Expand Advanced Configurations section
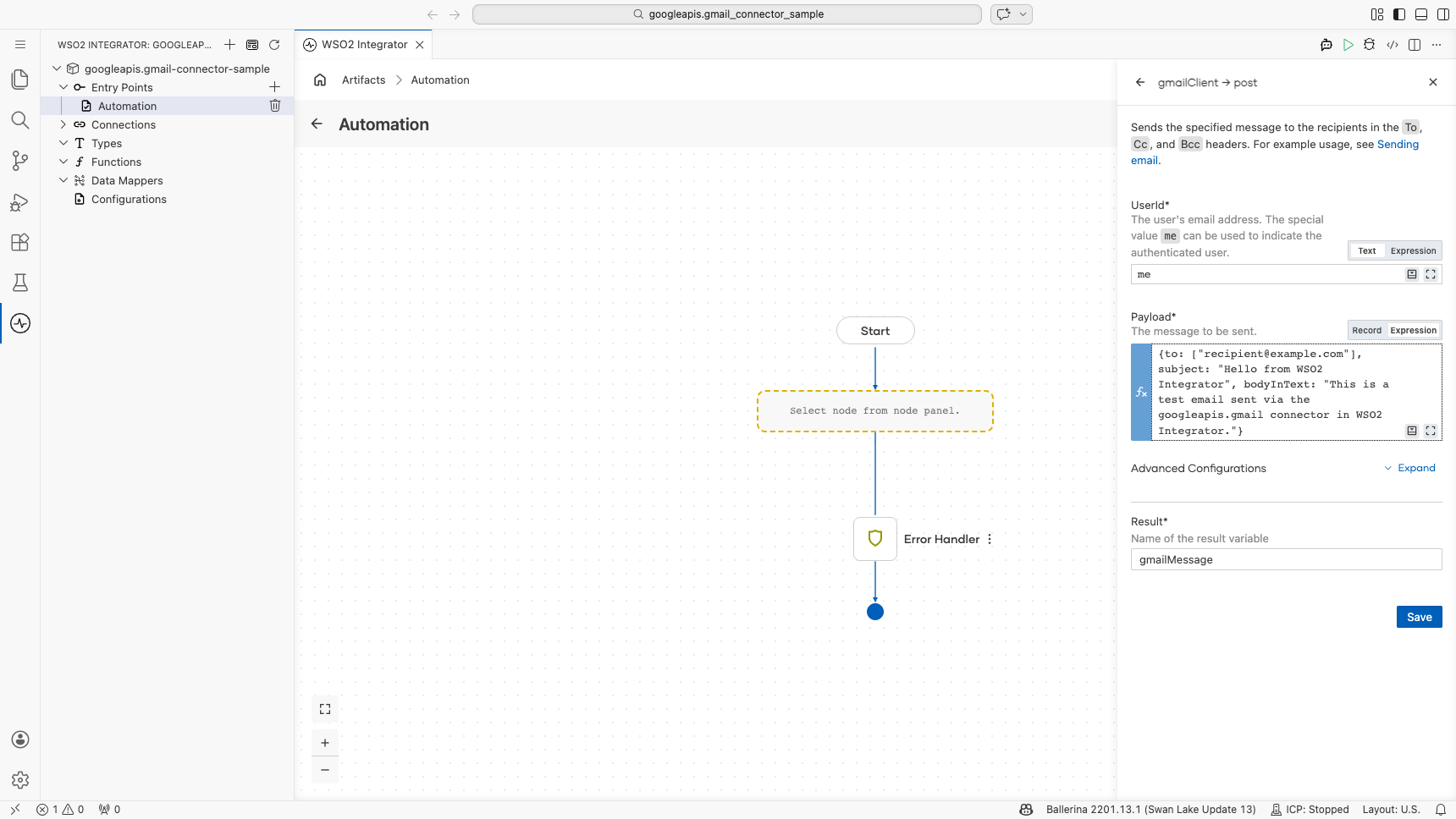This screenshot has width=1456, height=819. [1410, 468]
